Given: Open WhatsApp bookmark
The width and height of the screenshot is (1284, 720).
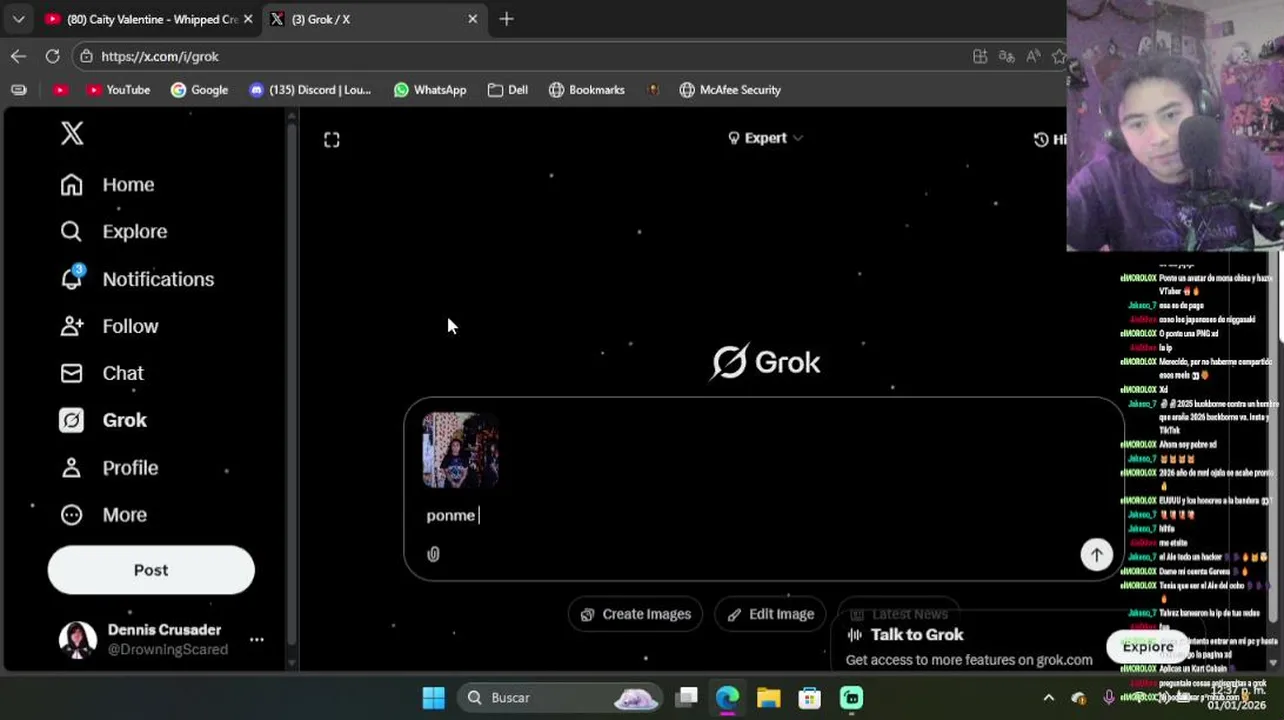Looking at the screenshot, I should click(x=430, y=90).
